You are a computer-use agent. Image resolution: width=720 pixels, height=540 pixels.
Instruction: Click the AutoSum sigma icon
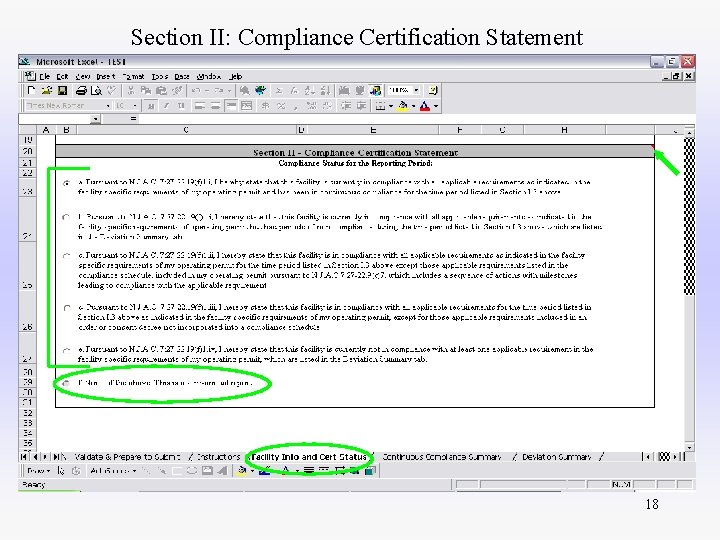[x=279, y=90]
